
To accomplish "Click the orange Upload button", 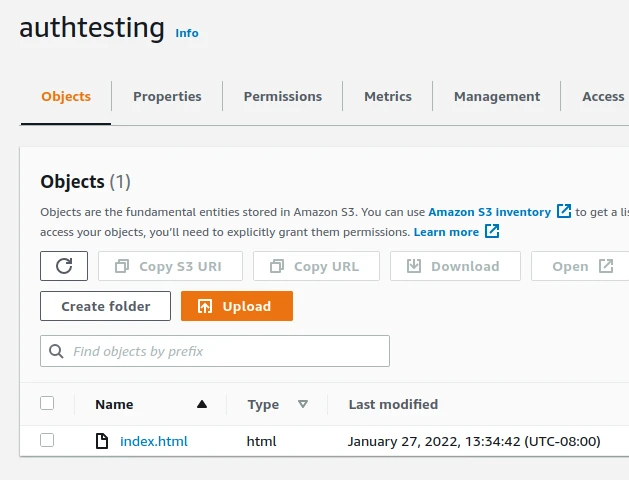I will pyautogui.click(x=236, y=306).
